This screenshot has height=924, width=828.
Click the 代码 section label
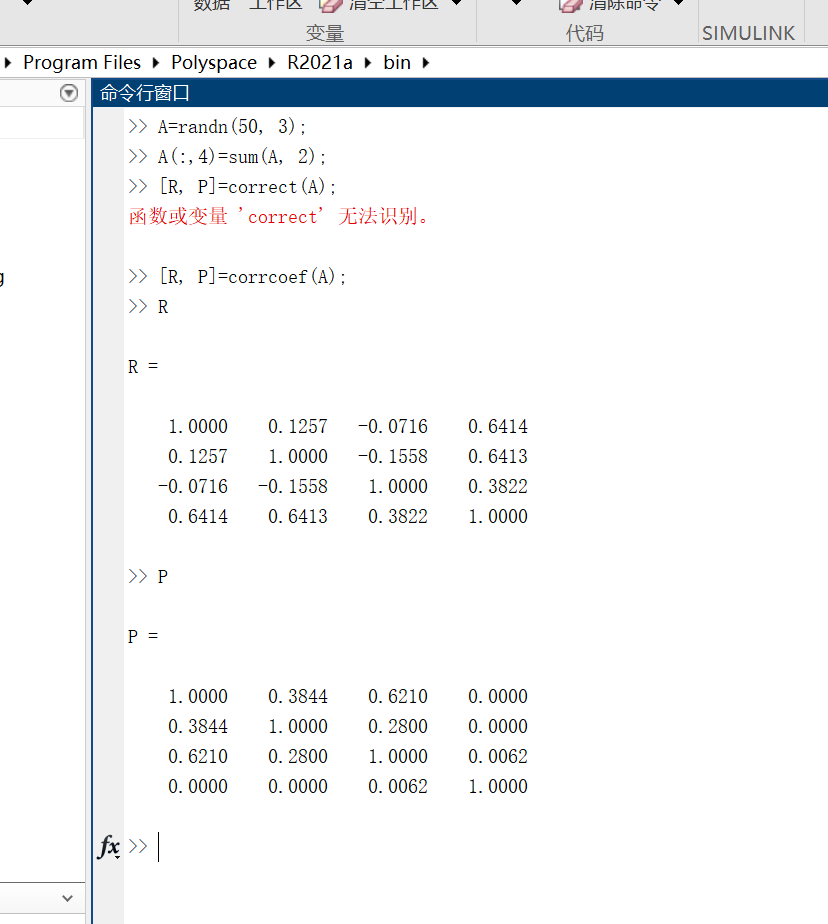585,34
